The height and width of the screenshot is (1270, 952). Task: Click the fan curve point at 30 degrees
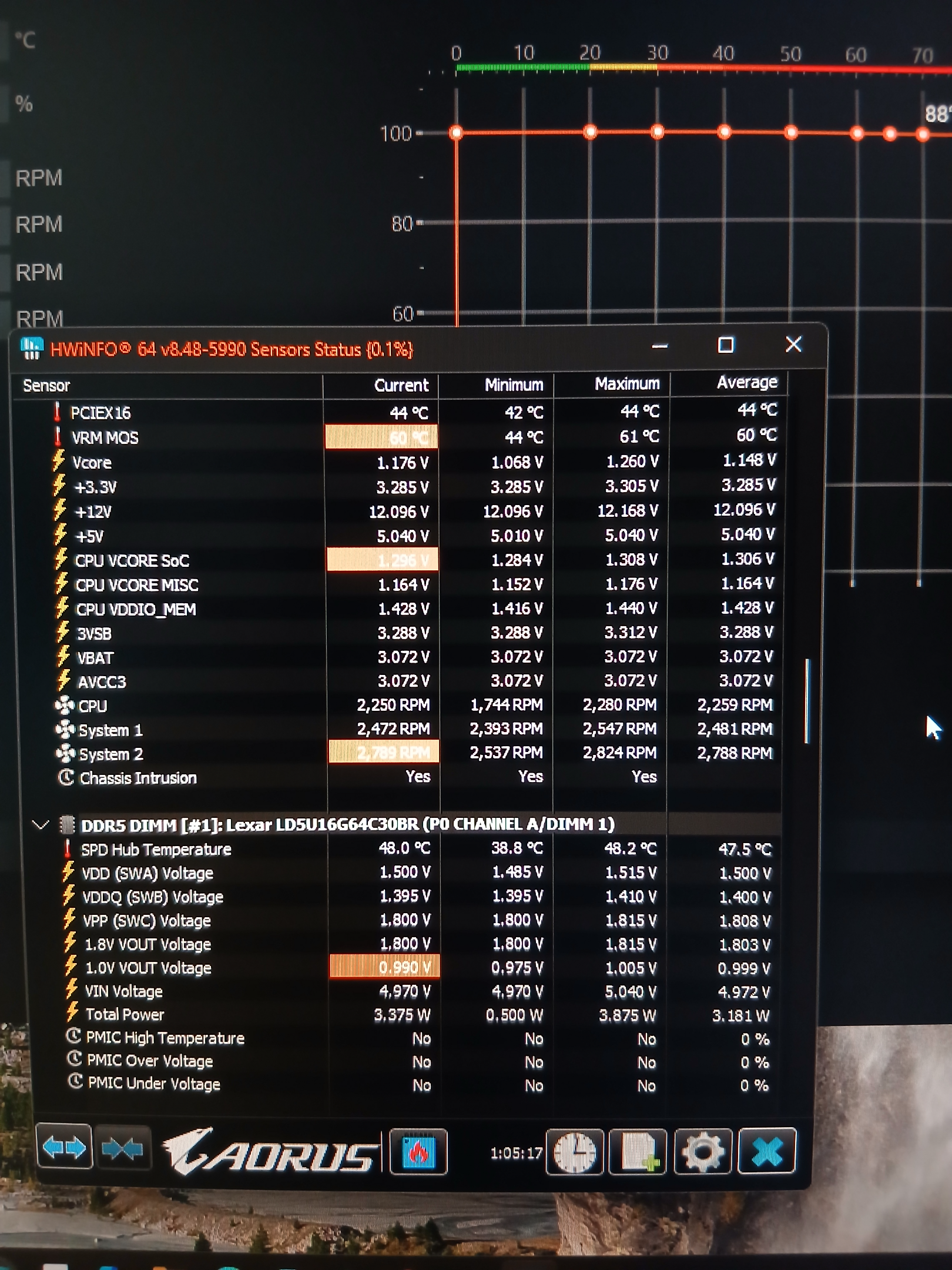[x=658, y=132]
